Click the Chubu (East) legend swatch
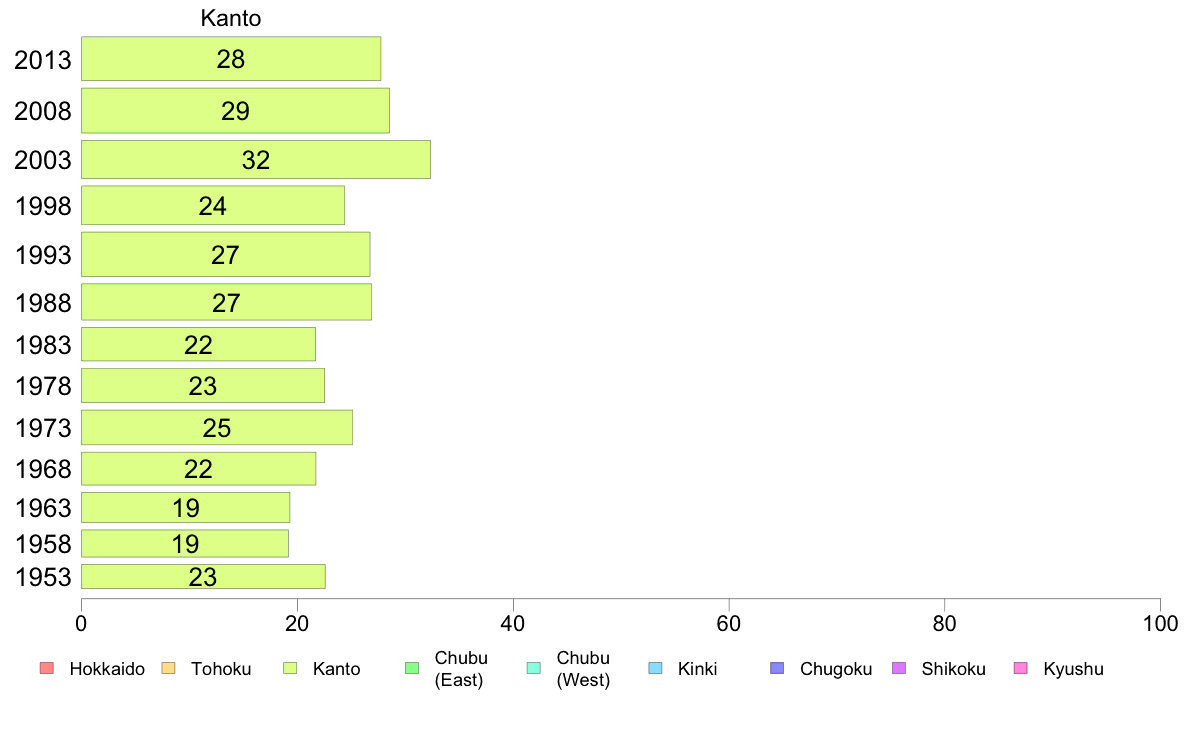 412,668
